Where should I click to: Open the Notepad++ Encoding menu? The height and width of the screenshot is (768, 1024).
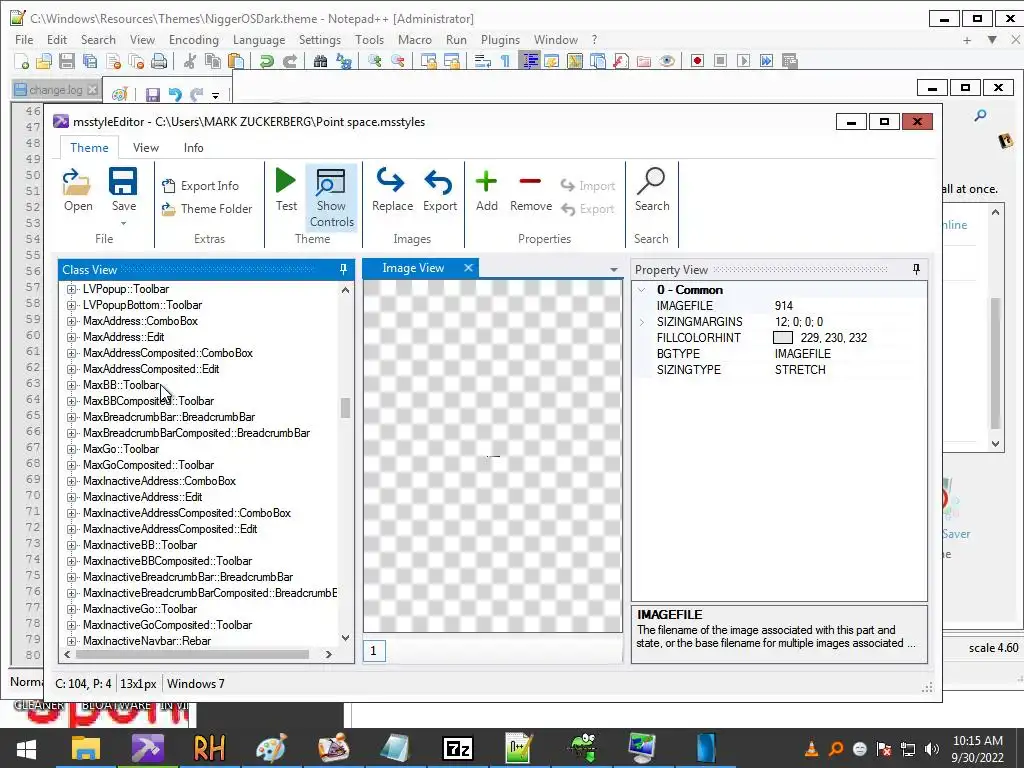[194, 40]
